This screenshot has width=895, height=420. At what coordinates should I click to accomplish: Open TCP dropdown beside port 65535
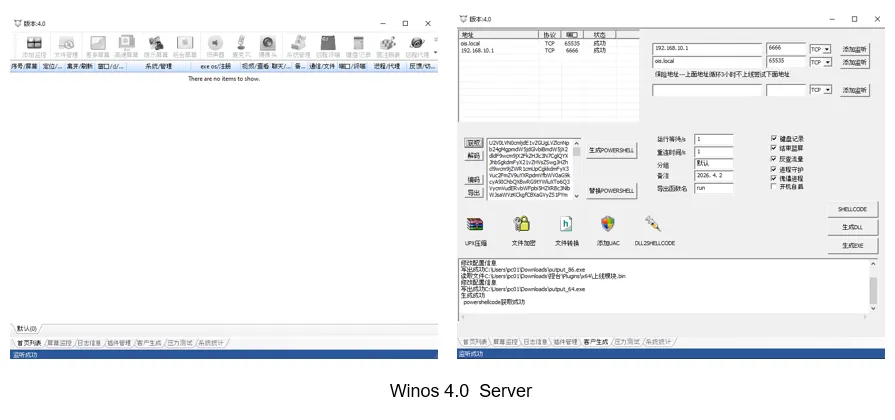(x=821, y=62)
